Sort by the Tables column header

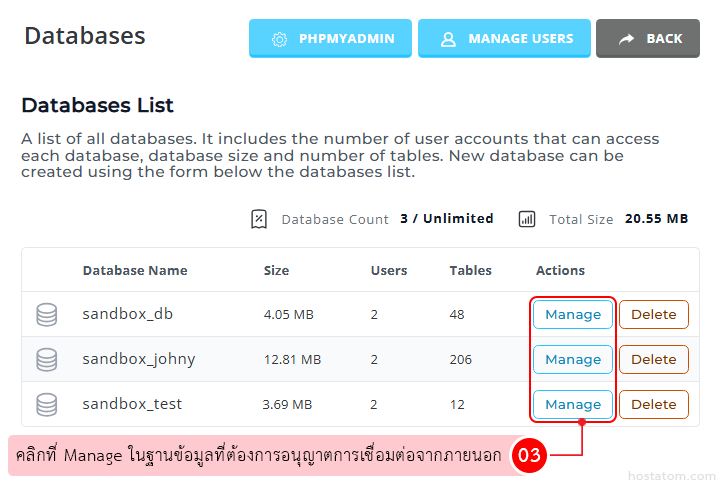click(x=470, y=270)
